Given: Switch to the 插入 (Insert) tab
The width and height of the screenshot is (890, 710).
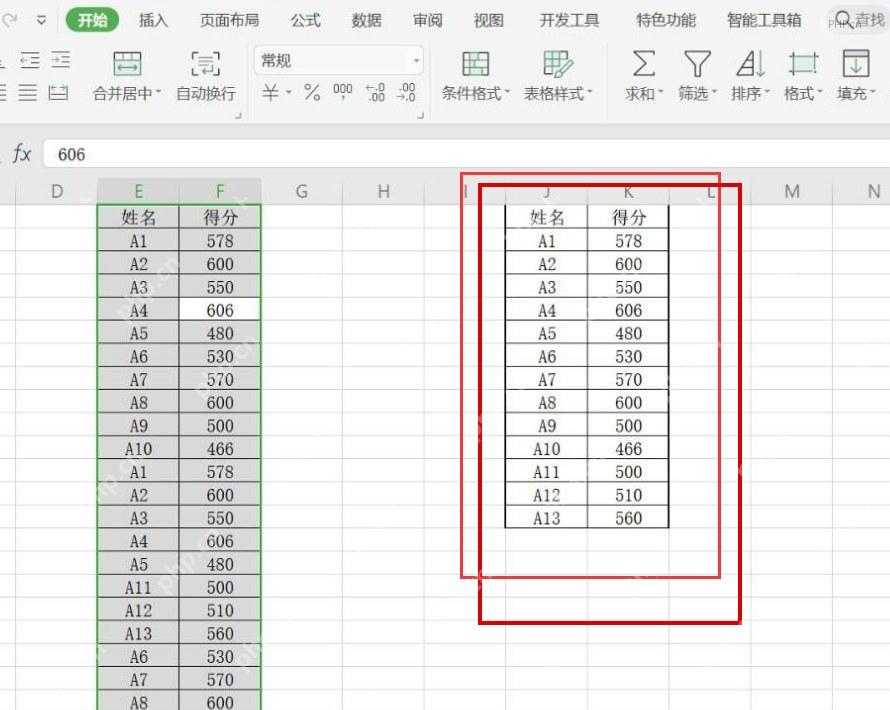Looking at the screenshot, I should [153, 20].
